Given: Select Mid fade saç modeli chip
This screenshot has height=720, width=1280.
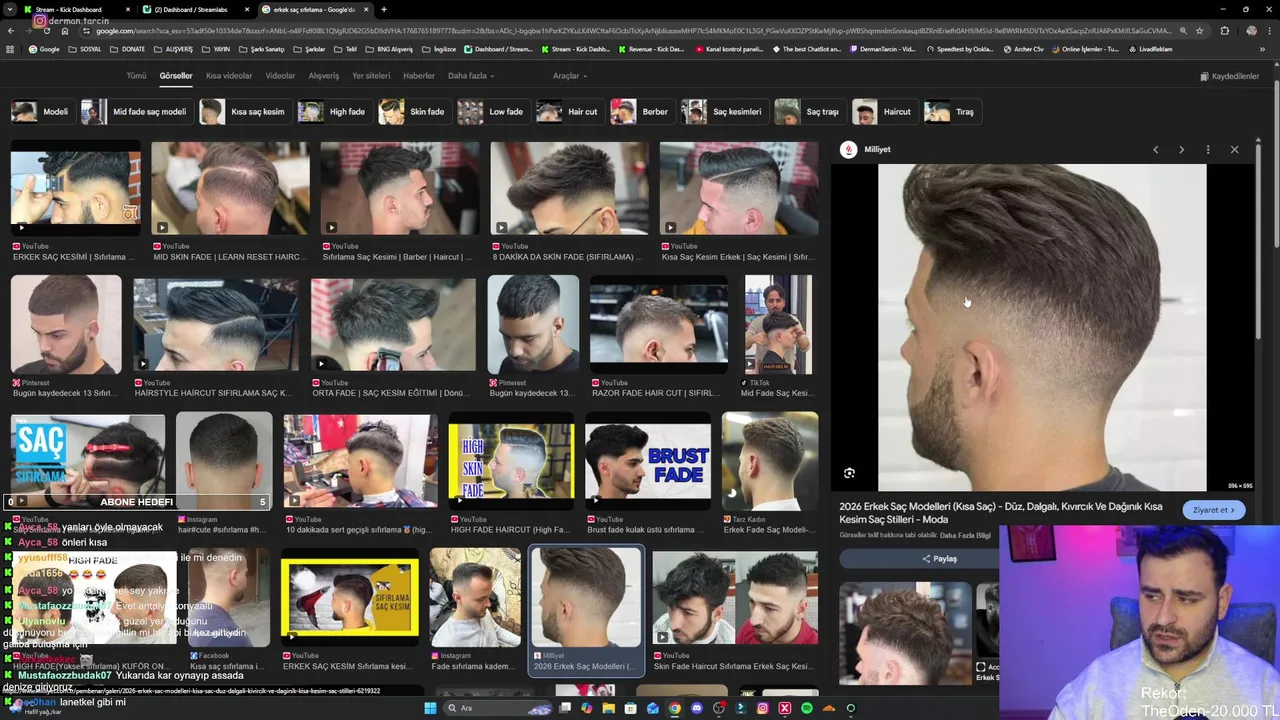Looking at the screenshot, I should pyautogui.click(x=134, y=112).
